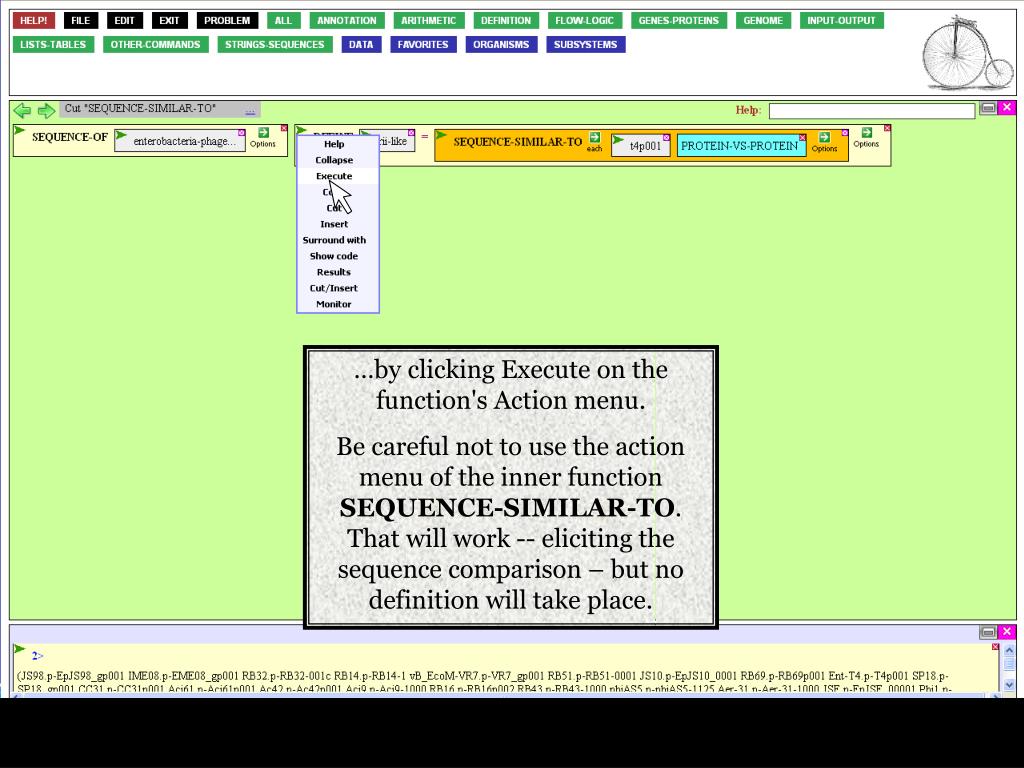Choose Cut/Insert in the action menu
This screenshot has width=1024, height=768.
[334, 288]
